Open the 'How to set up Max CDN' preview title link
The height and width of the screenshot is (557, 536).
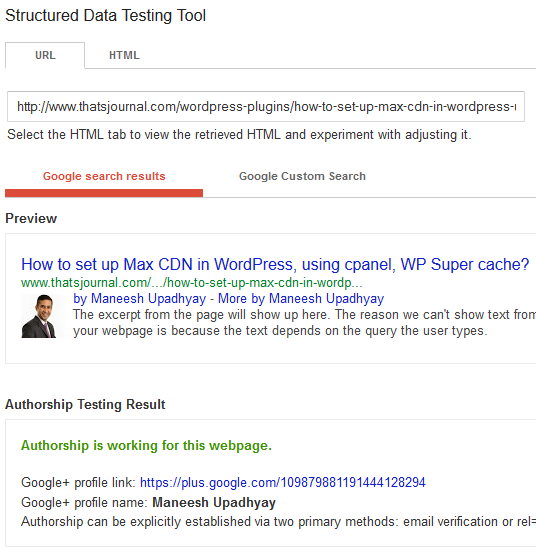point(275,264)
